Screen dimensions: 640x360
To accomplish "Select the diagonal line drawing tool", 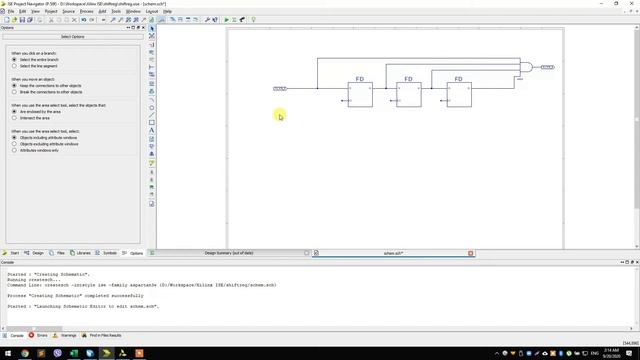I will click(x=152, y=115).
